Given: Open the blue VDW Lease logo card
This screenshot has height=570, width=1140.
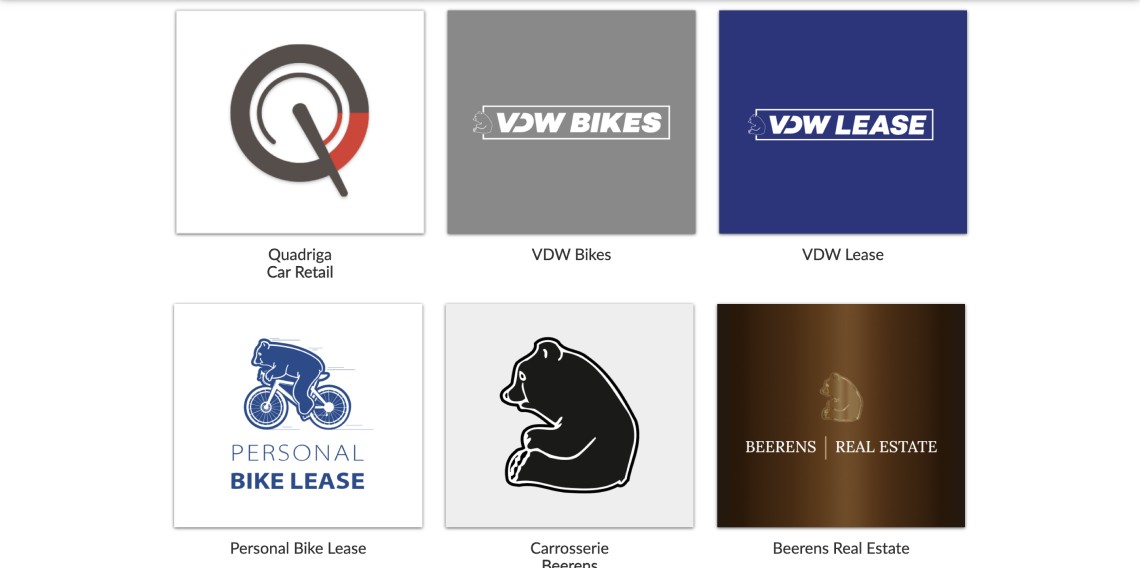Looking at the screenshot, I should [x=843, y=121].
